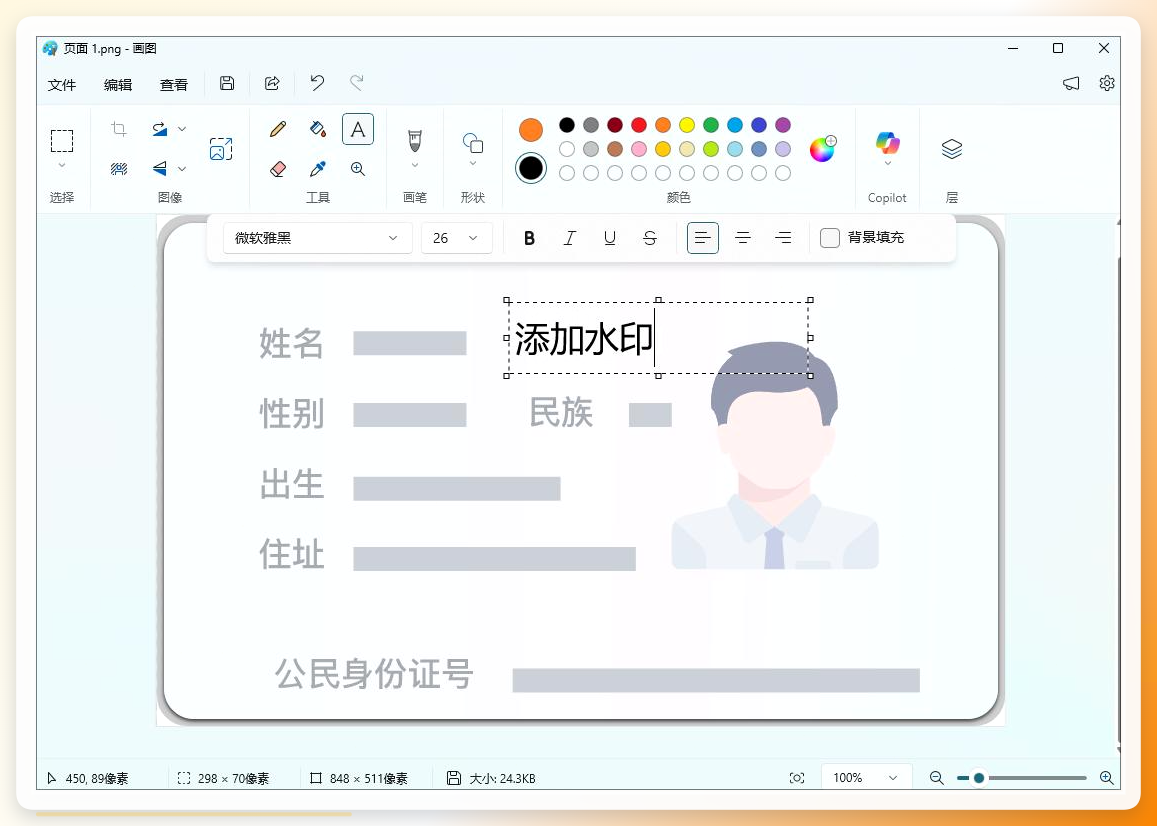This screenshot has height=826, width=1157.
Task: Select the black secondary color 2
Action: click(x=531, y=168)
